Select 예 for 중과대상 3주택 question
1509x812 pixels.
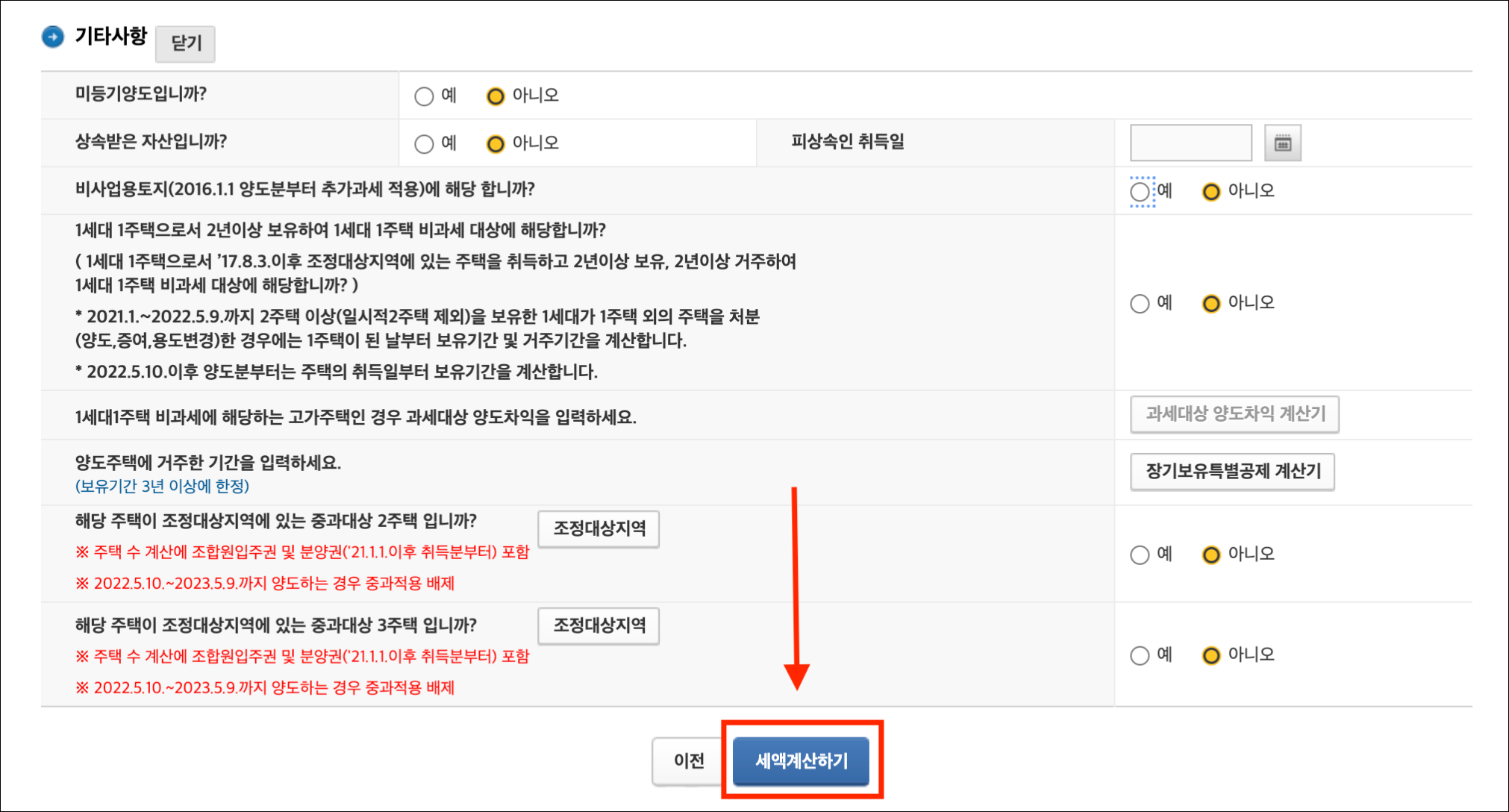click(1140, 655)
